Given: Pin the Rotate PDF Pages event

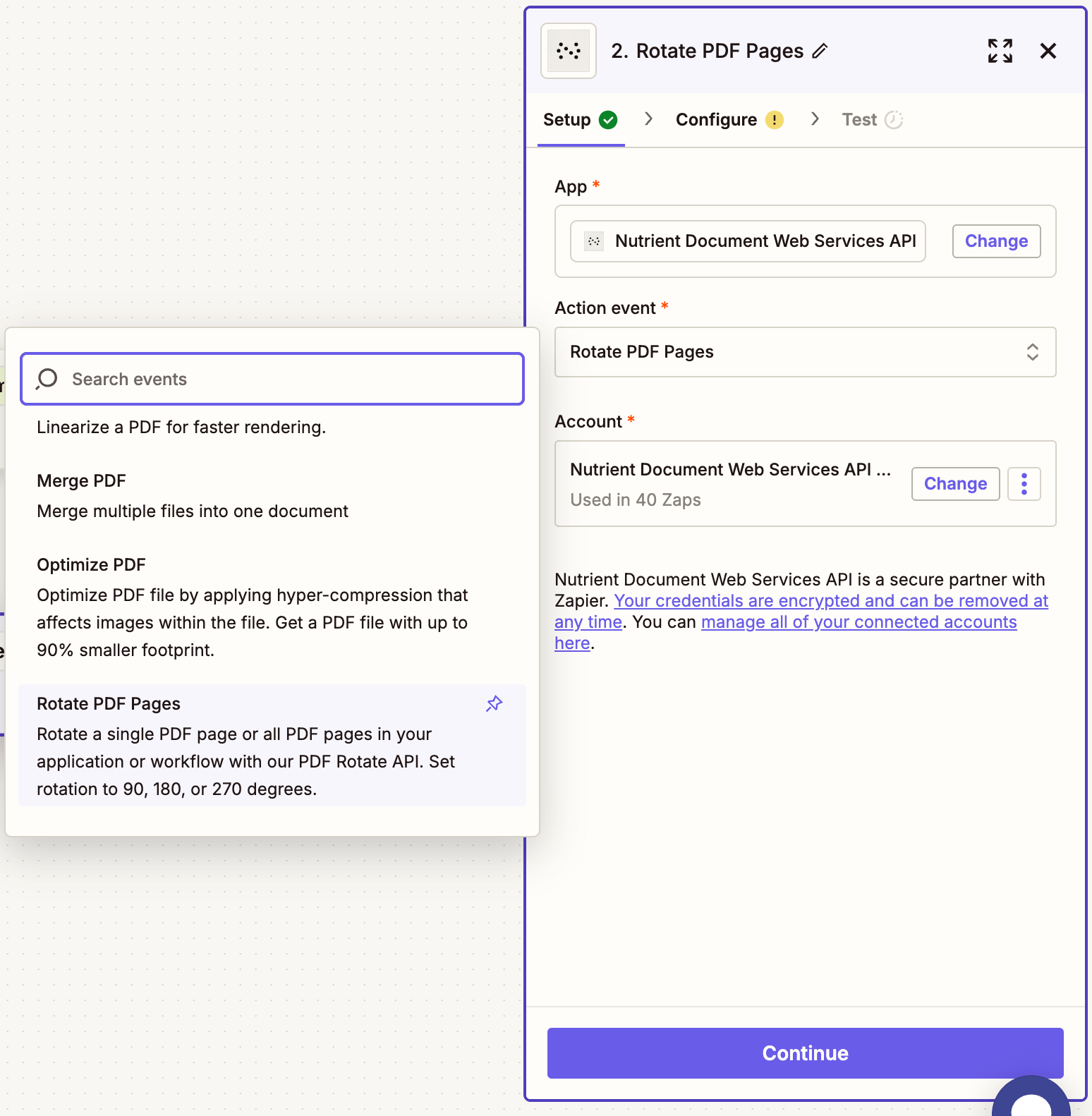Looking at the screenshot, I should tap(494, 703).
